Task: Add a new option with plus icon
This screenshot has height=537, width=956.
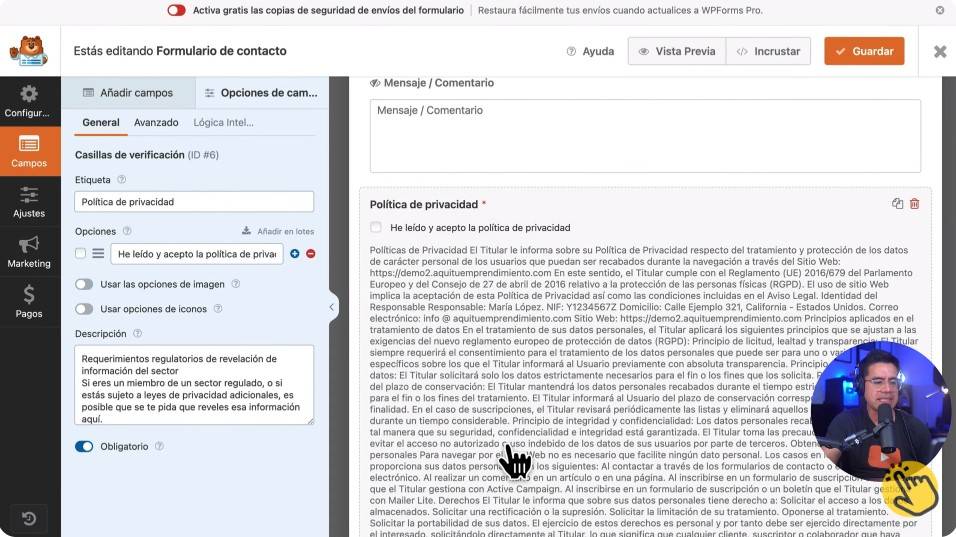Action: pos(294,254)
